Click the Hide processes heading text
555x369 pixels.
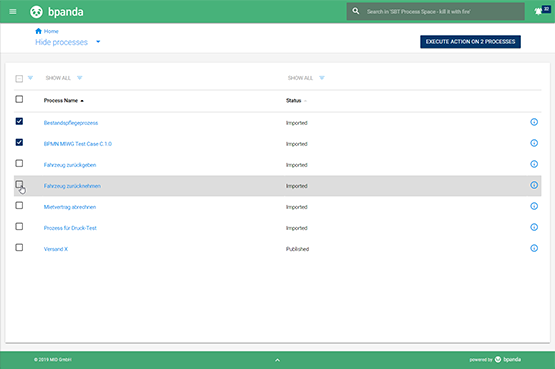(61, 42)
